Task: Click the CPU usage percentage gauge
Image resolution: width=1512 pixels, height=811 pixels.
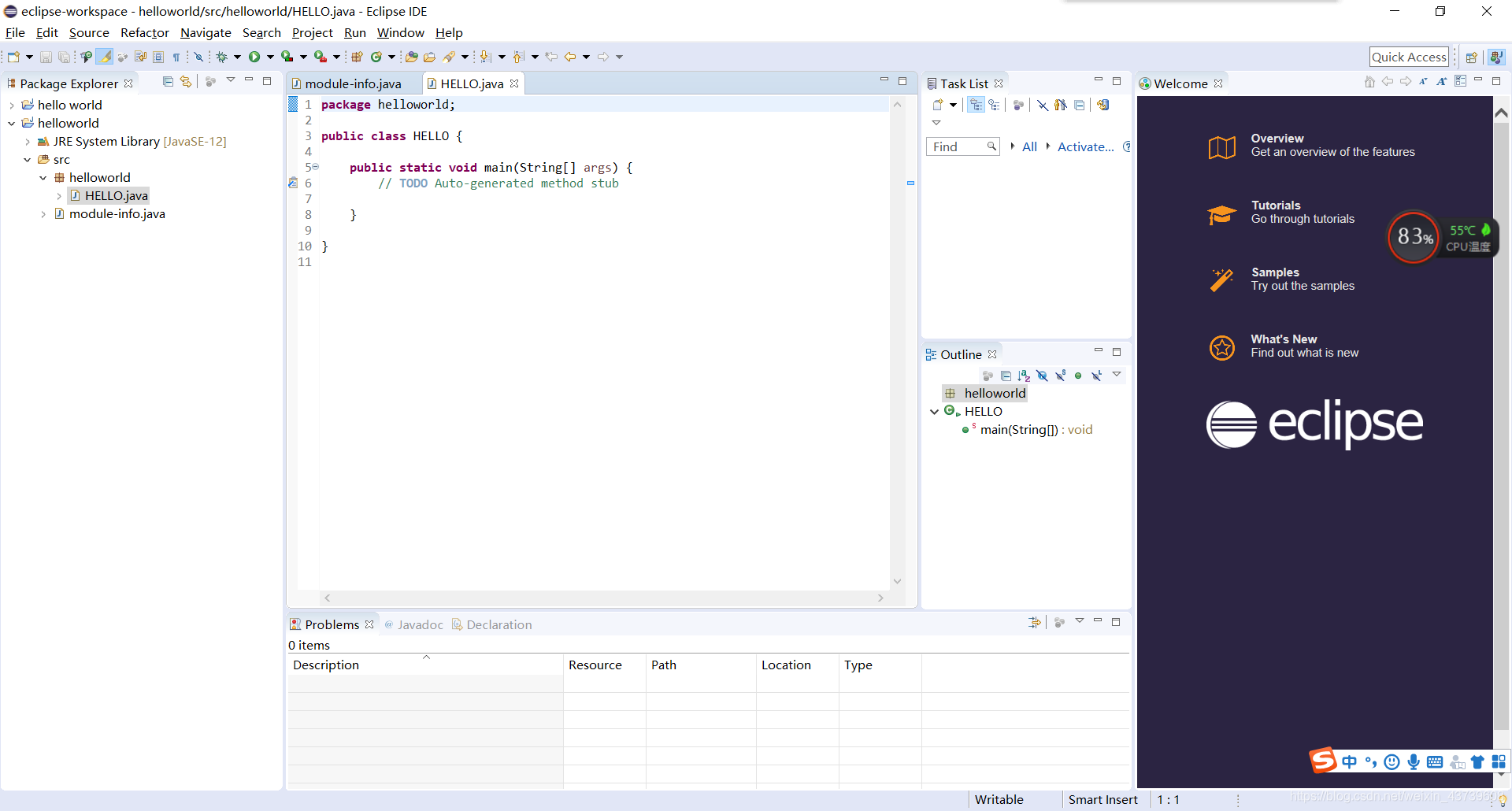Action: 1414,237
